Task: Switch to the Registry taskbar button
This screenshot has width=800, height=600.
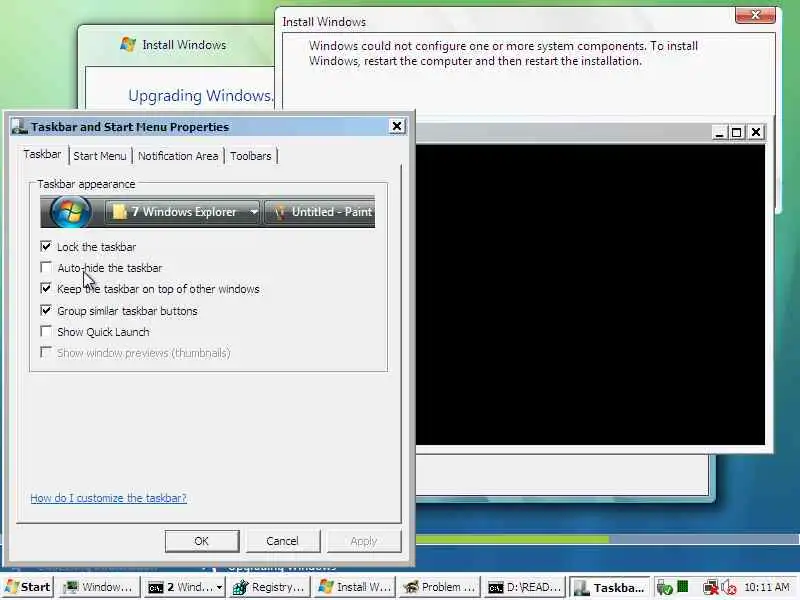Action: [x=269, y=587]
